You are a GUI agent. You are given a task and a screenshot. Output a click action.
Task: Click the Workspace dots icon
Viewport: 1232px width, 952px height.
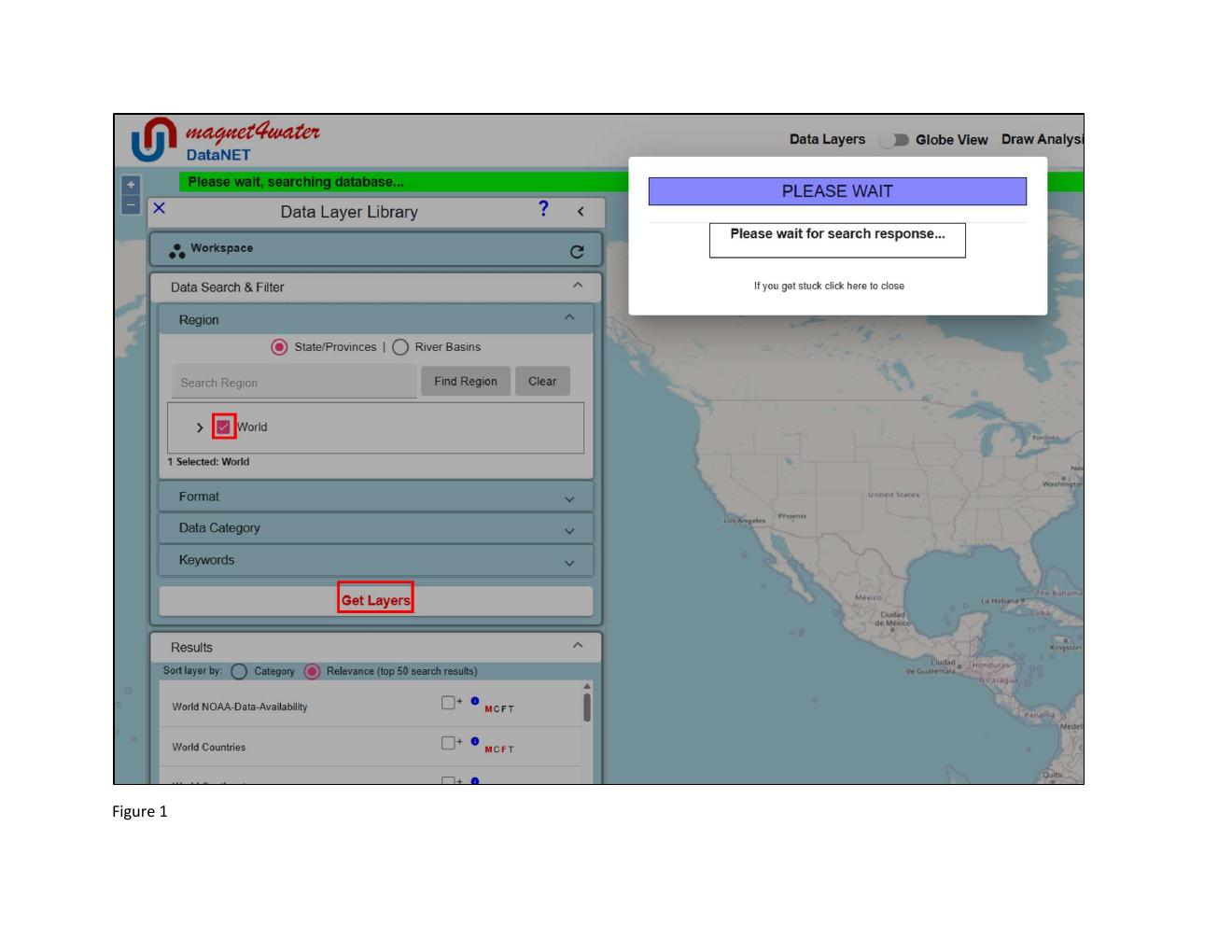[176, 250]
